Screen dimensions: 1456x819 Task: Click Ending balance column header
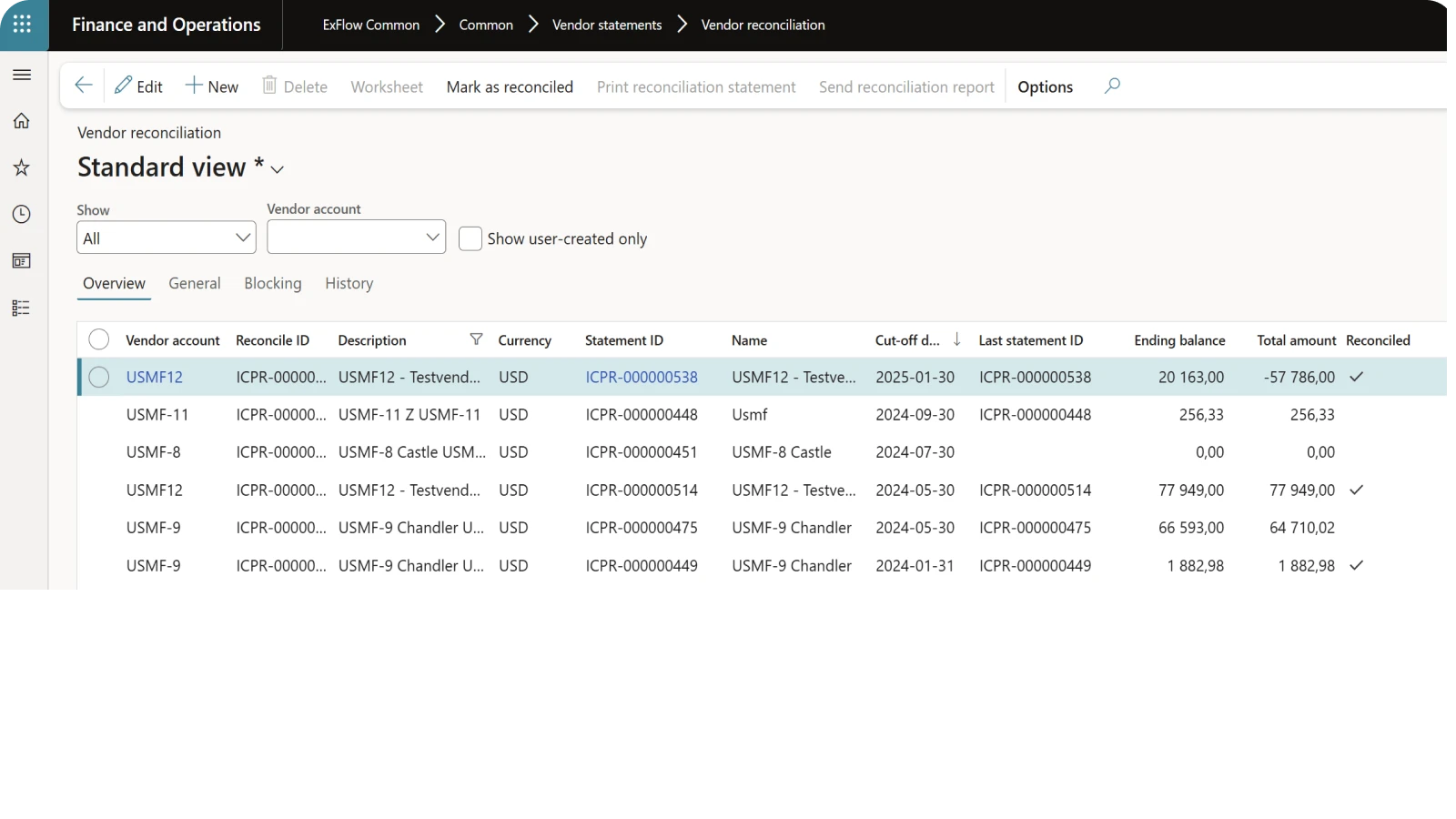(x=1179, y=340)
